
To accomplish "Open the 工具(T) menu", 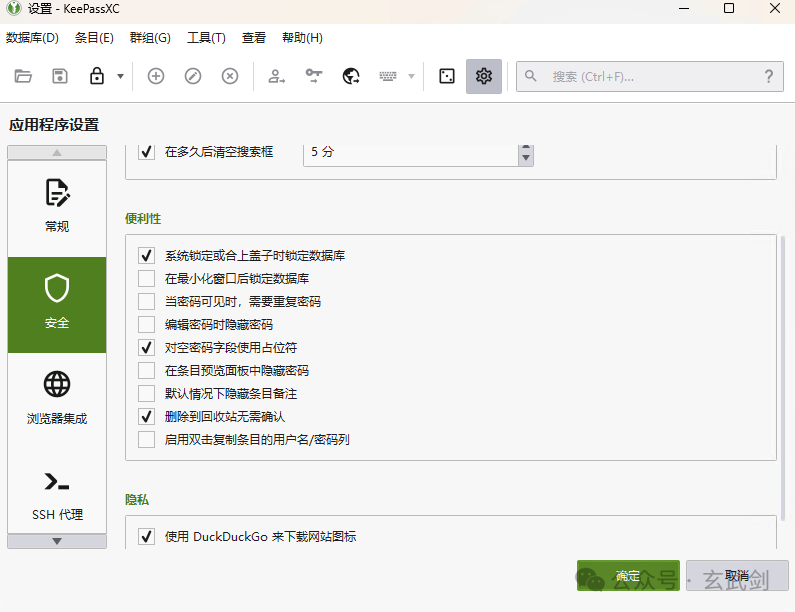I will [x=206, y=38].
